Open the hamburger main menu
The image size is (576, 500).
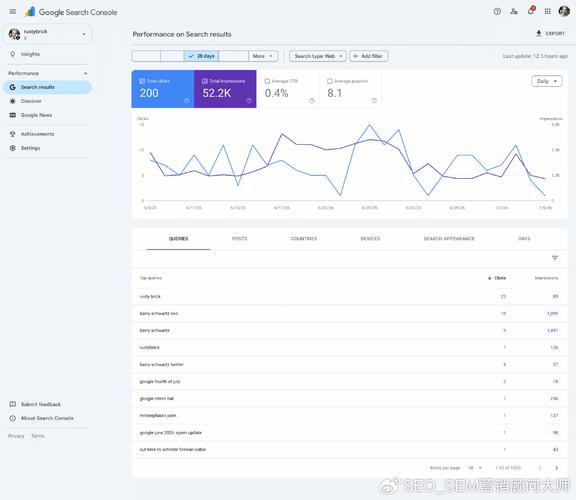tap(12, 12)
